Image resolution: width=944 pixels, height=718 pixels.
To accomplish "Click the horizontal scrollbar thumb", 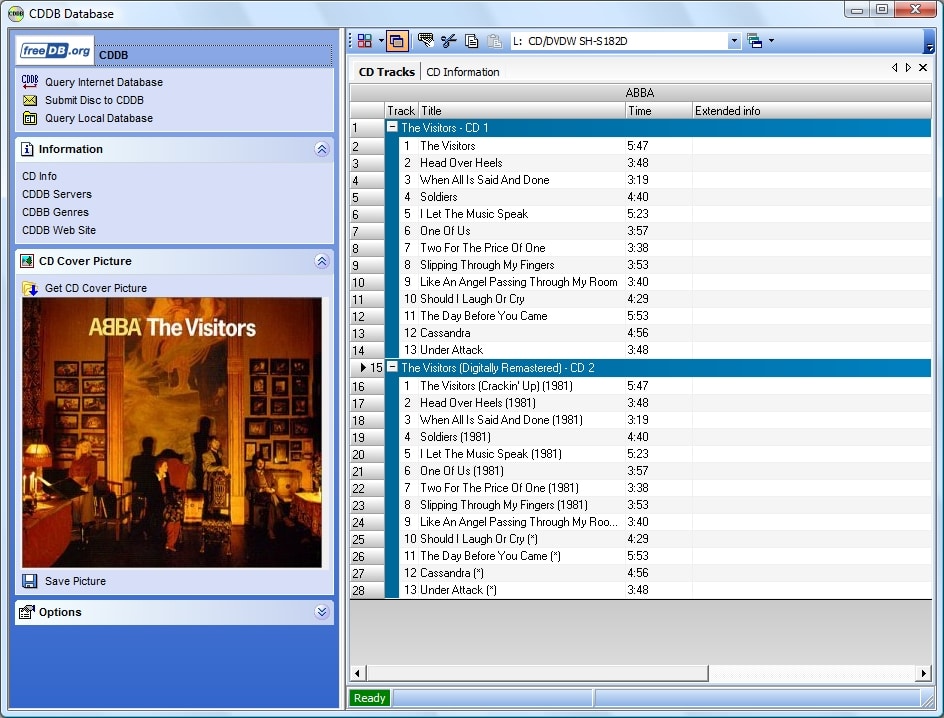I will pyautogui.click(x=537, y=673).
